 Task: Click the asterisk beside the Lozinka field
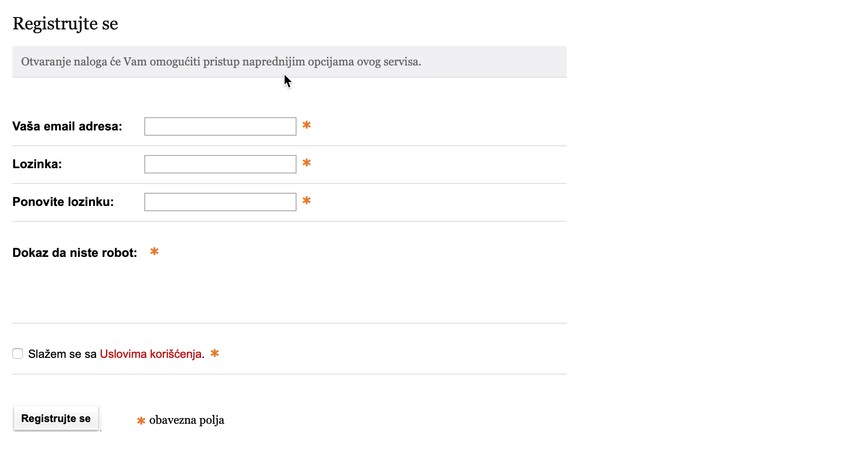[307, 164]
